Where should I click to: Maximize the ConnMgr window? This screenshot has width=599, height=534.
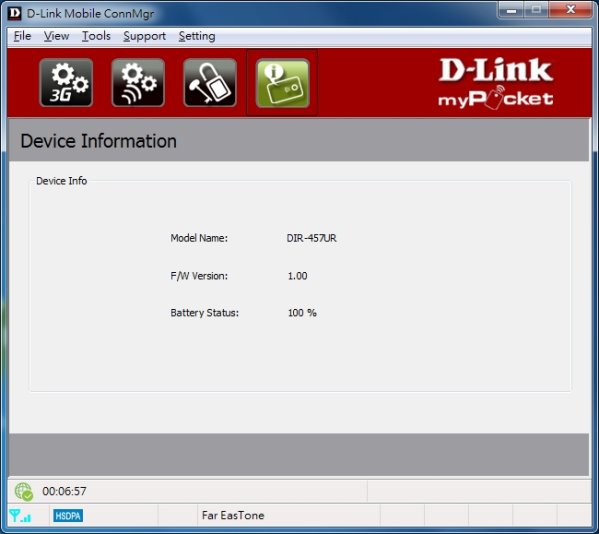pyautogui.click(x=536, y=11)
